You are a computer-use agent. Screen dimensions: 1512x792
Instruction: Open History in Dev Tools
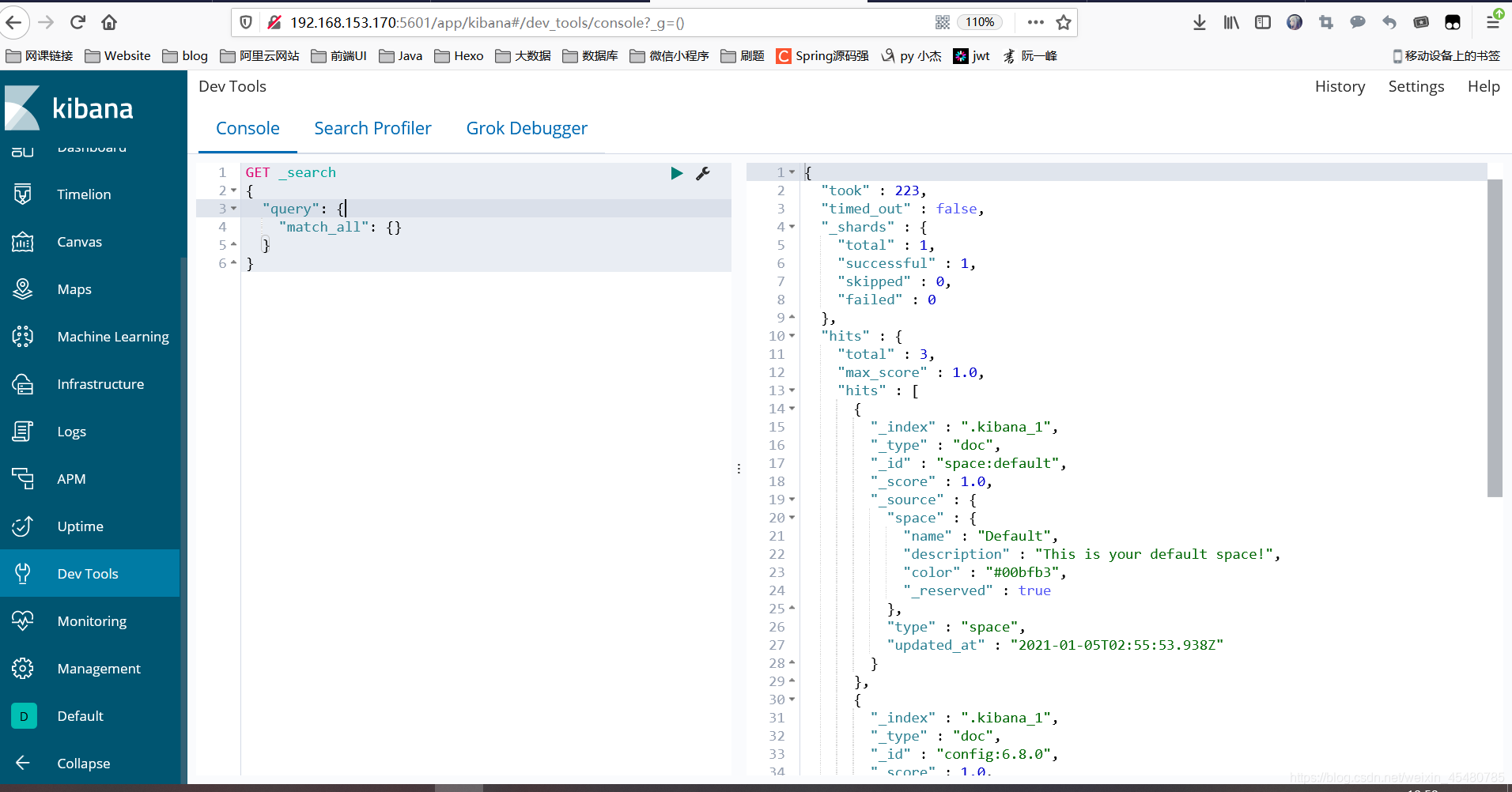pyautogui.click(x=1340, y=86)
